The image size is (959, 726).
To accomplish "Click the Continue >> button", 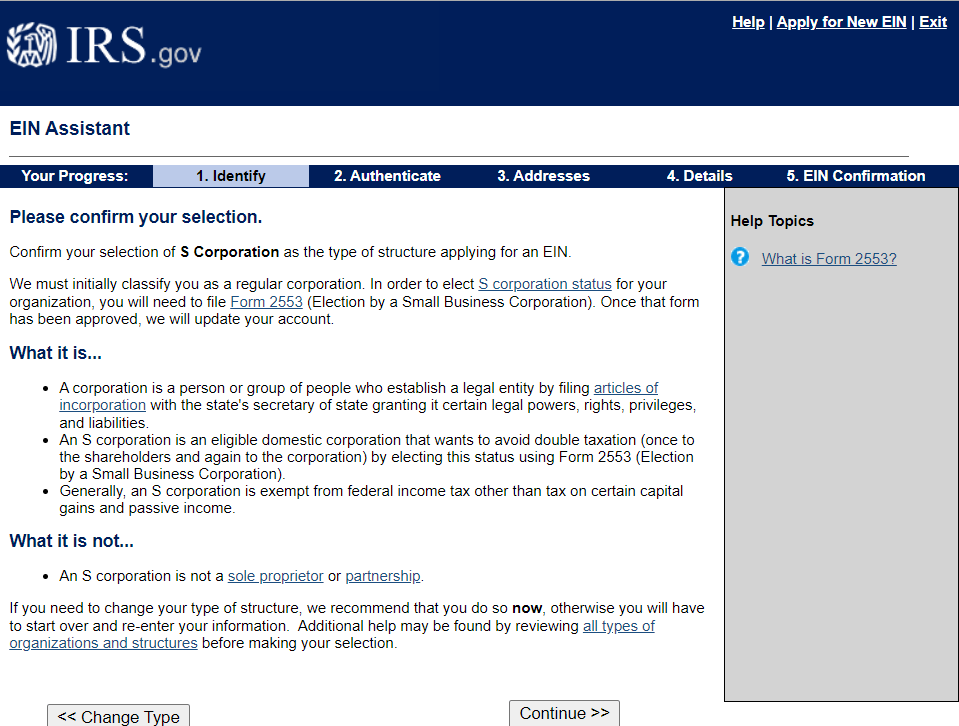I will coord(564,713).
